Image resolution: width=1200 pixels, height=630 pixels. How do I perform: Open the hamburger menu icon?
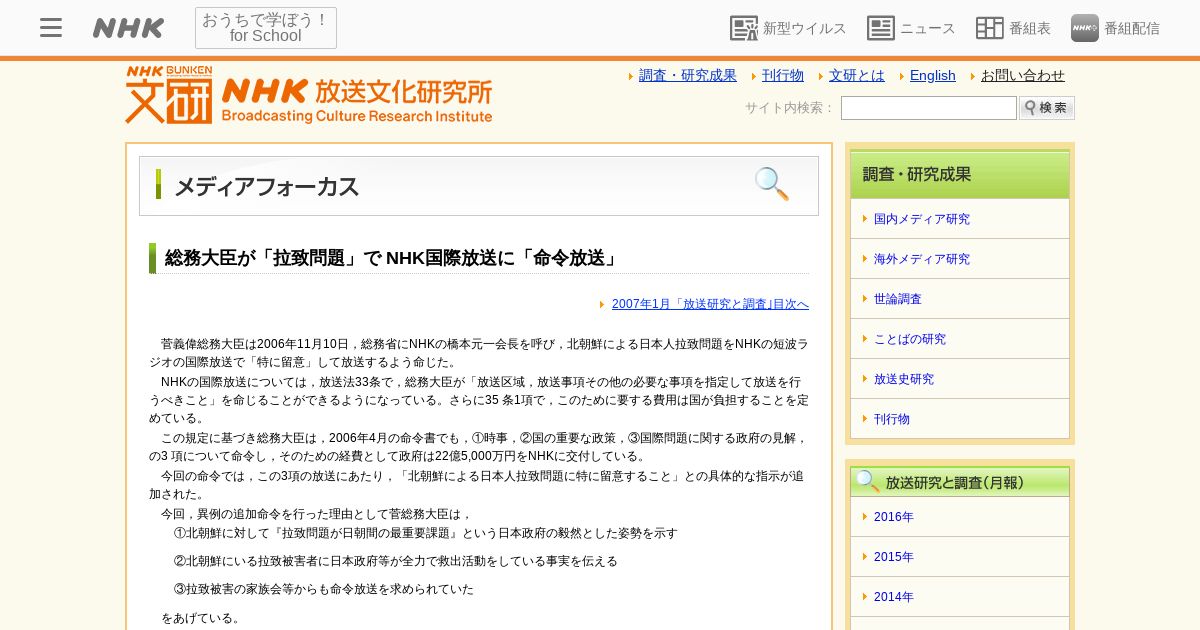coord(51,28)
